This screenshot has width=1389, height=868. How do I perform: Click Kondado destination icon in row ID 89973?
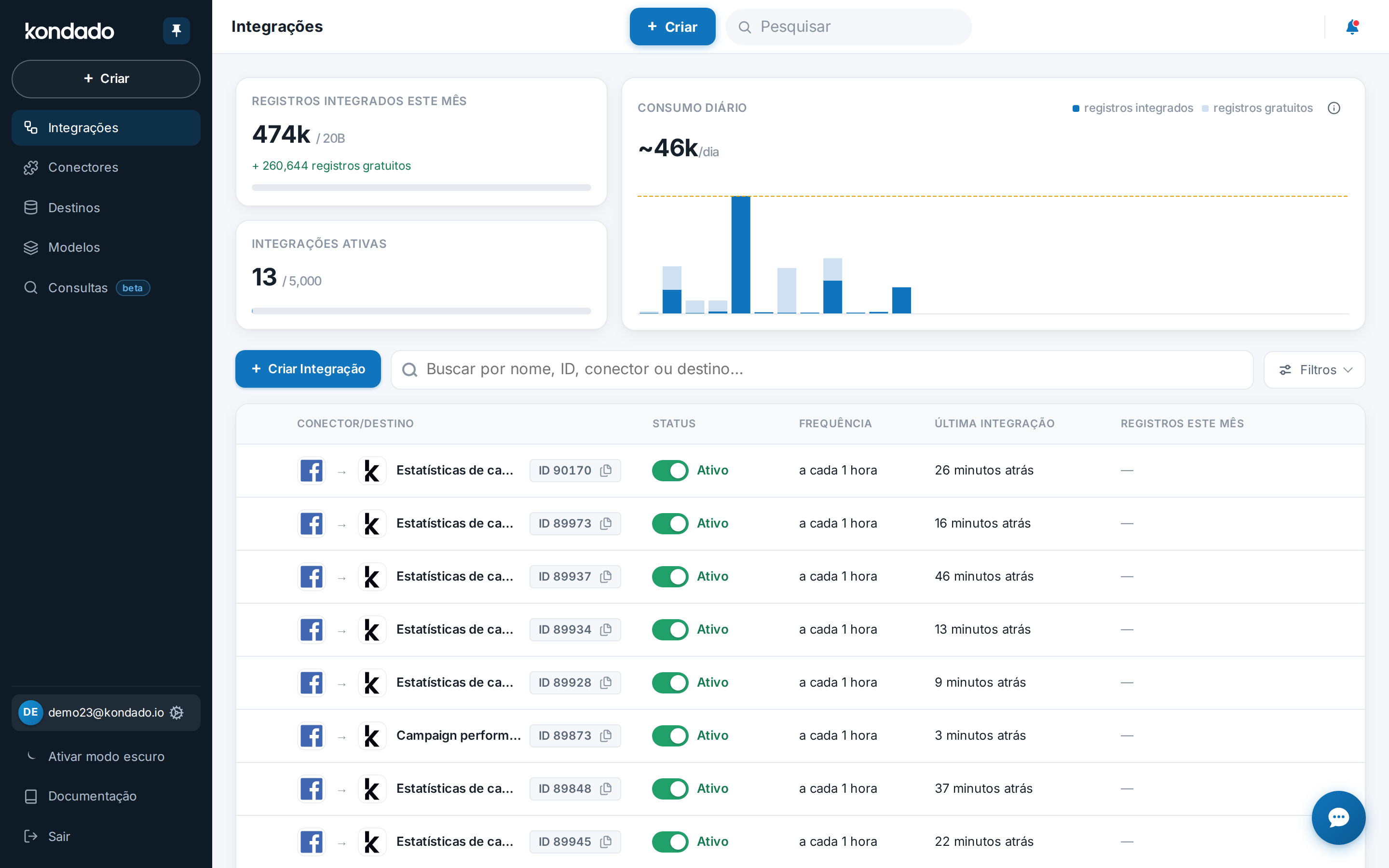[372, 524]
